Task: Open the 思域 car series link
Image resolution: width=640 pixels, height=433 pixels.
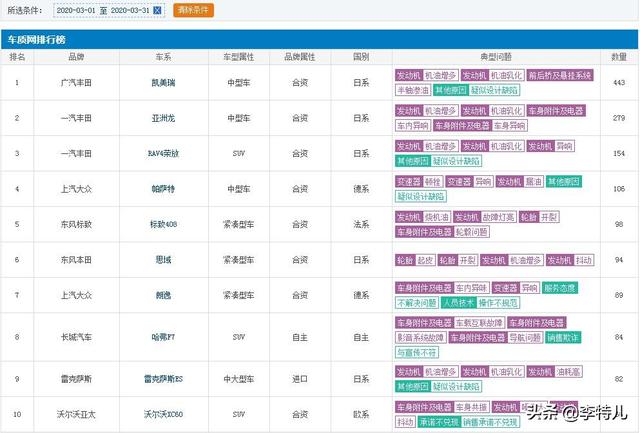Action: point(163,260)
